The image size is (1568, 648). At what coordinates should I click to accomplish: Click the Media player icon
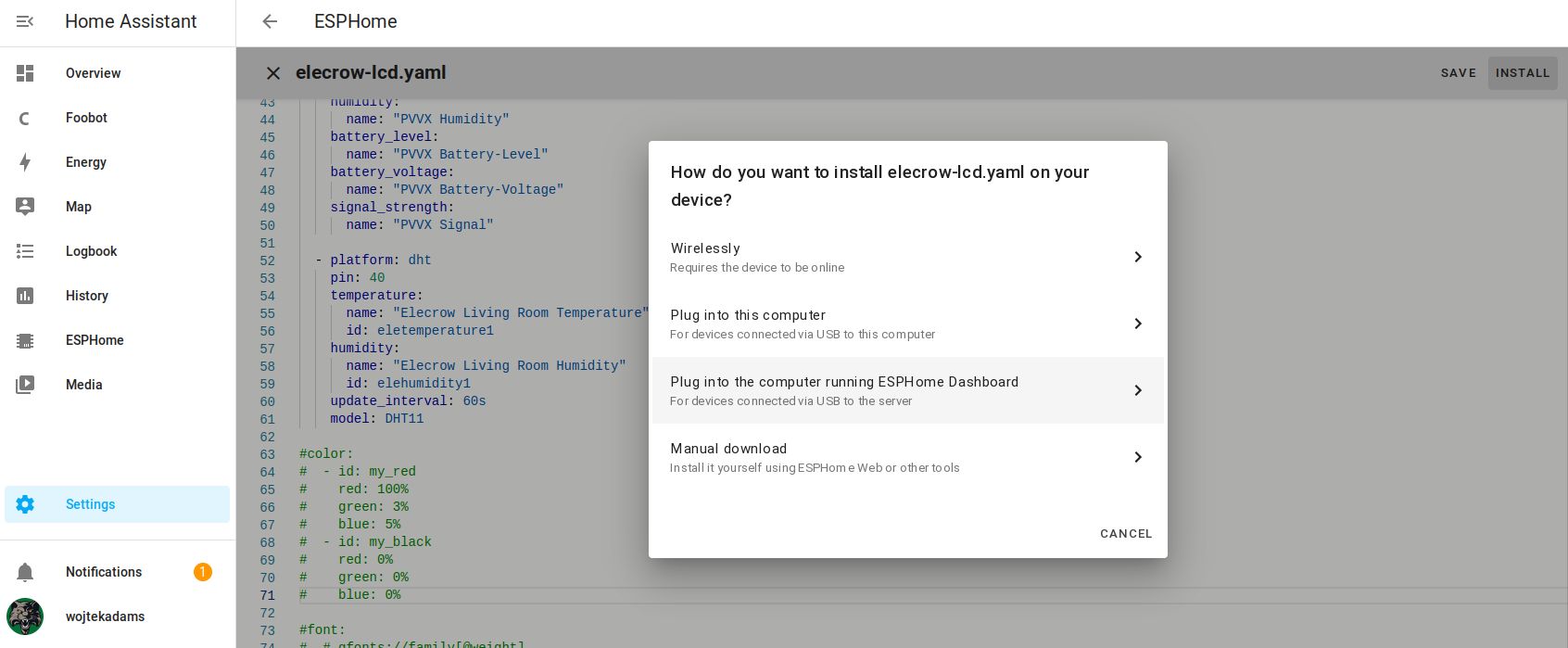(25, 385)
